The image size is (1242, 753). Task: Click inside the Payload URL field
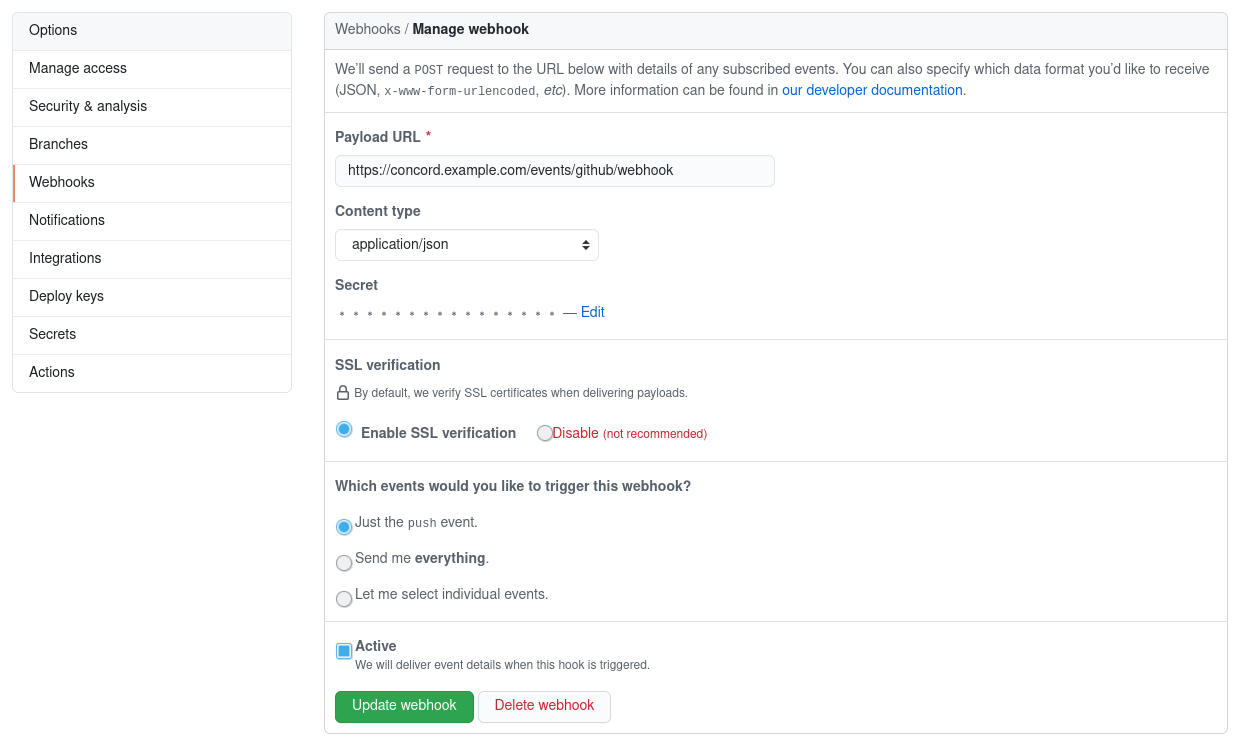tap(554, 170)
